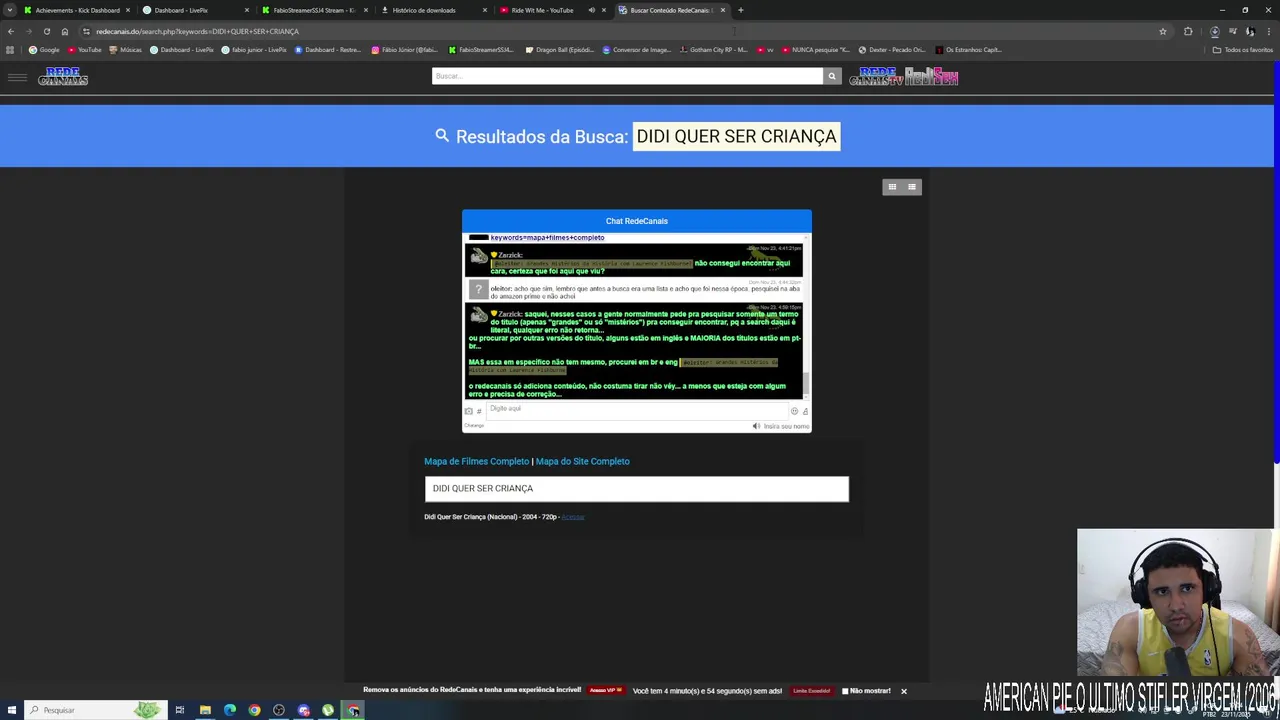The width and height of the screenshot is (1280, 720).
Task: Open the RedeCanais TV logo link
Action: pos(876,77)
